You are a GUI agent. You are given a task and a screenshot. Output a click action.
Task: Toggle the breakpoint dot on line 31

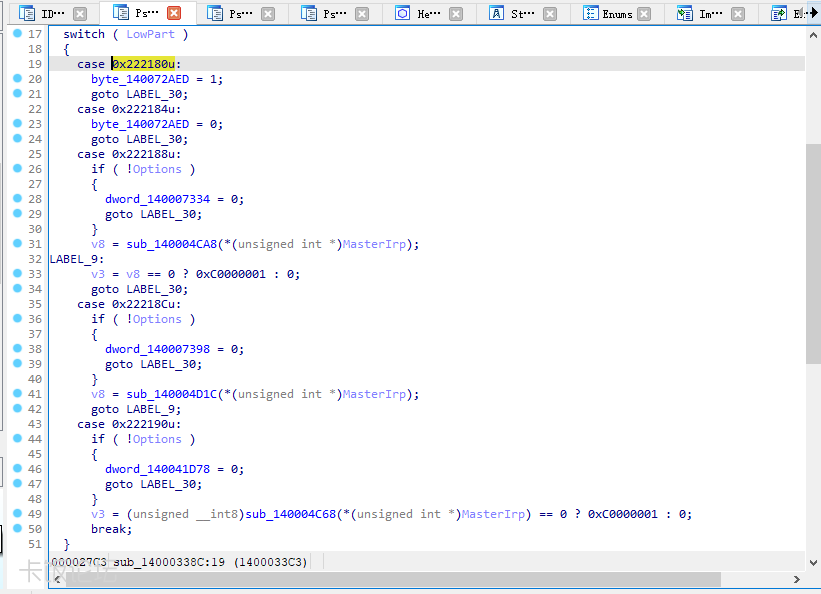17,243
